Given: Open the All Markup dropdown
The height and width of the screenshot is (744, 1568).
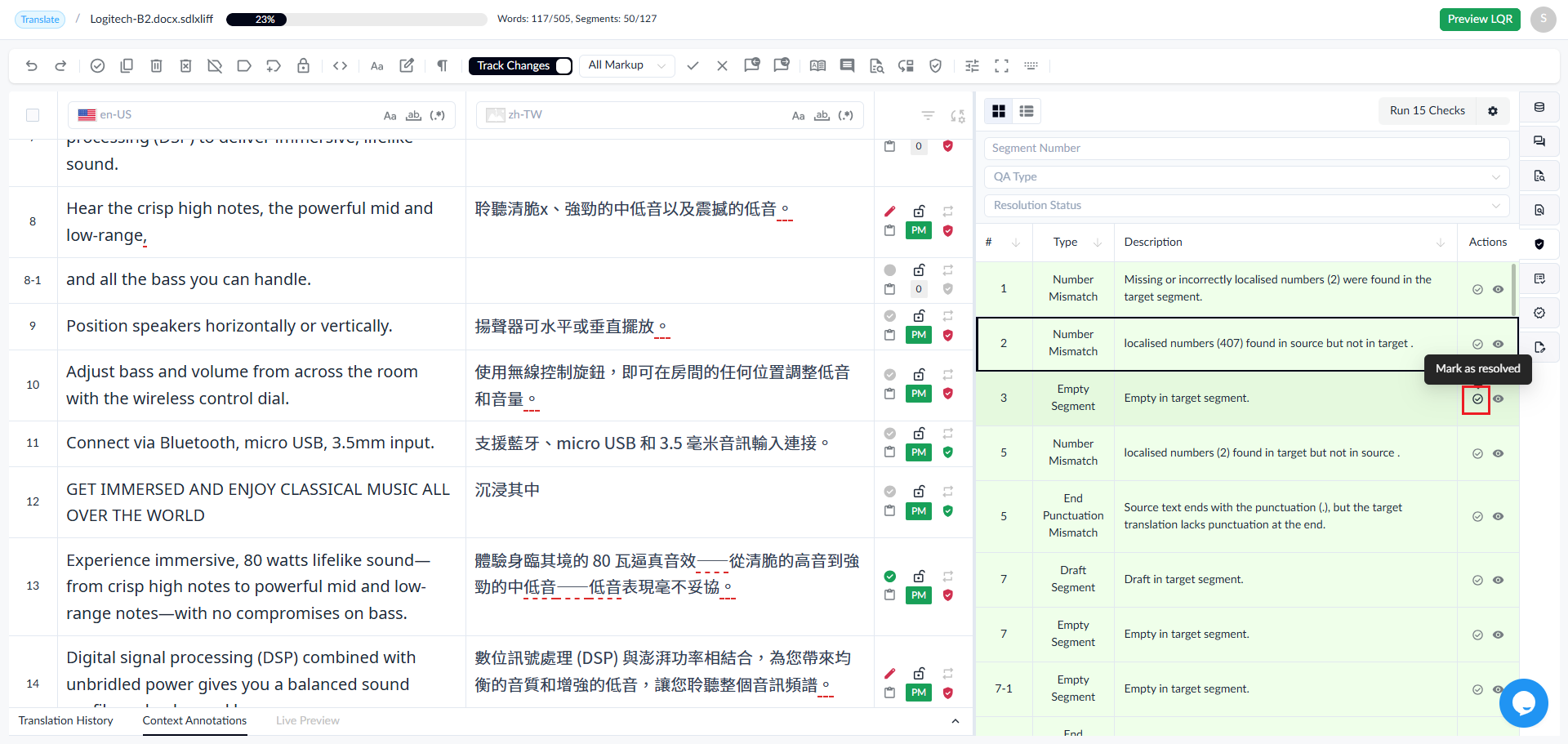Looking at the screenshot, I should pos(627,65).
